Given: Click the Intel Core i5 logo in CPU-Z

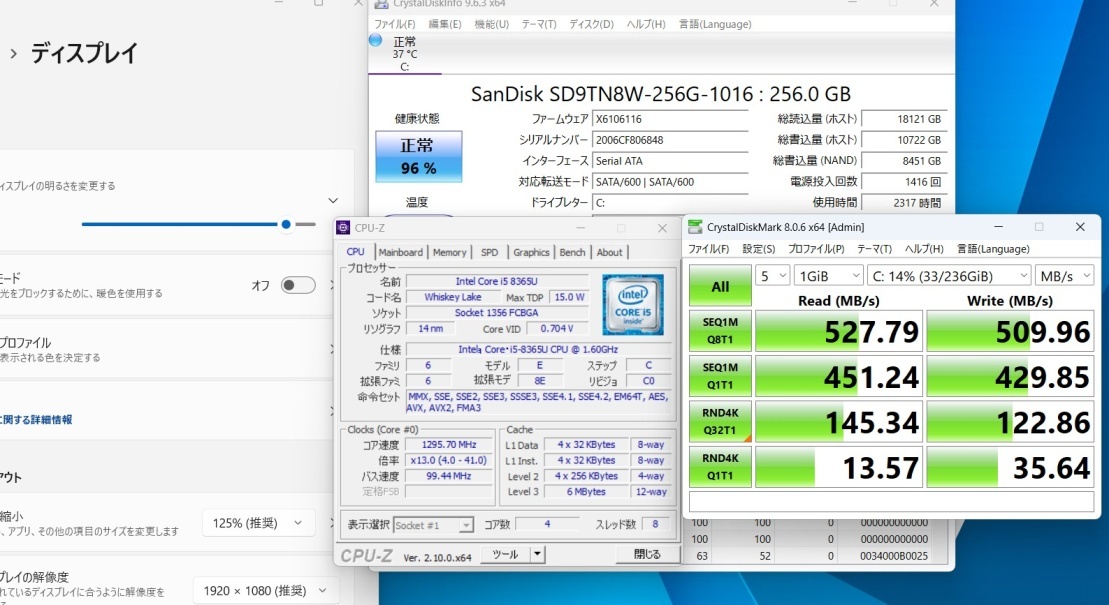Looking at the screenshot, I should click(633, 305).
